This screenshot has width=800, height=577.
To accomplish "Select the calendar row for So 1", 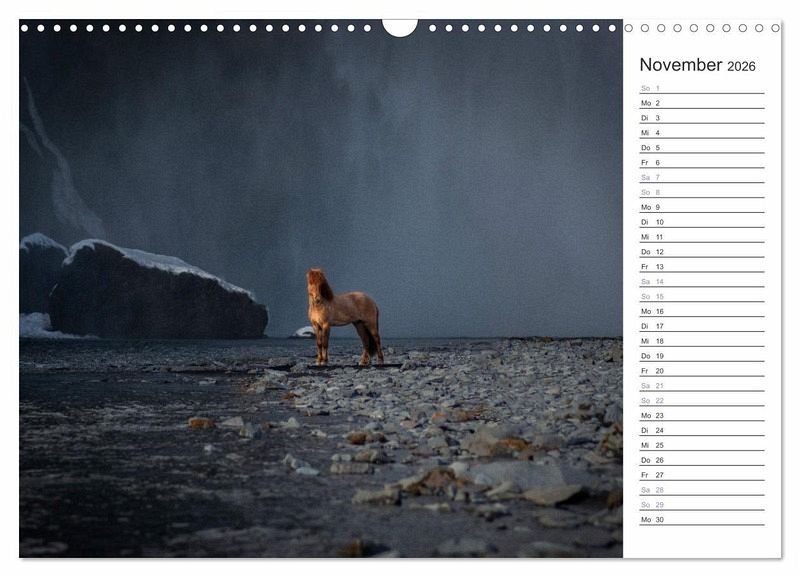I will pos(701,88).
